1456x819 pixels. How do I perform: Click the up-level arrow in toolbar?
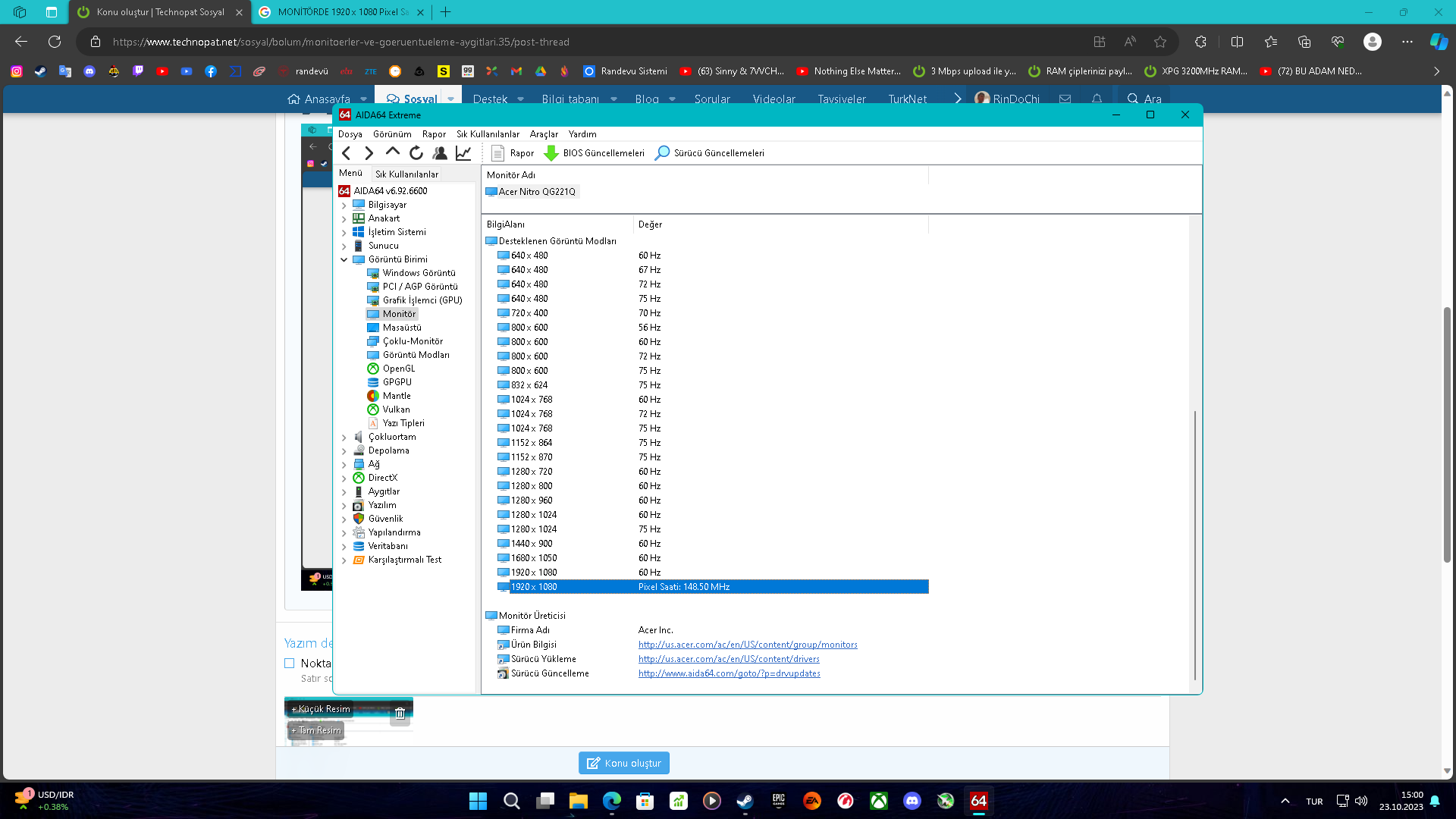392,152
